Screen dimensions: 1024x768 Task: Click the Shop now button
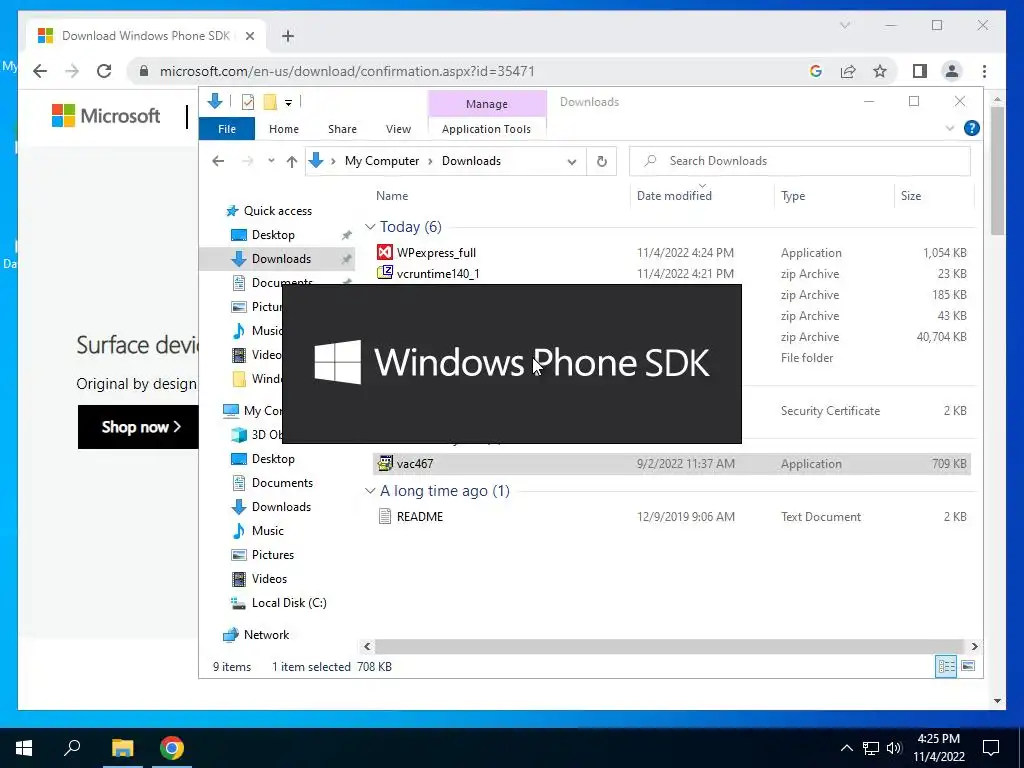[x=138, y=426]
